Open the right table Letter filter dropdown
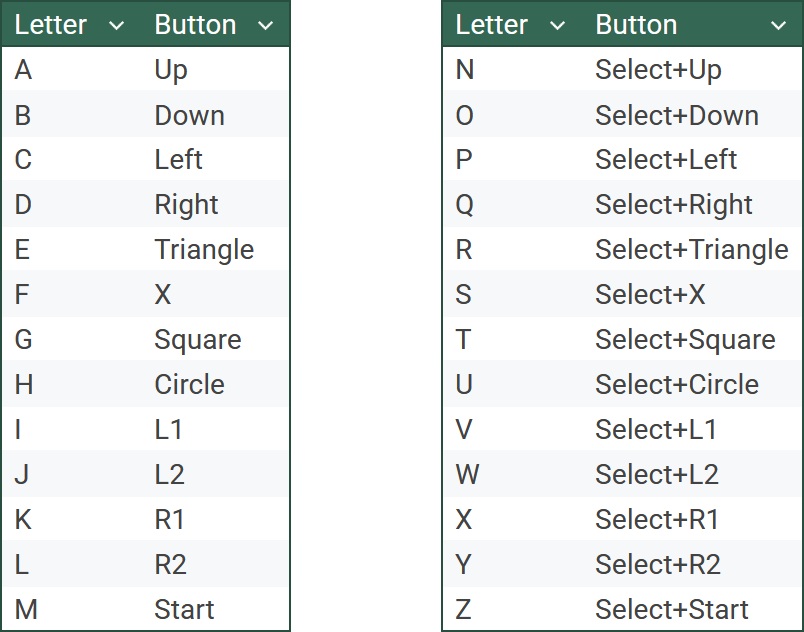The image size is (804, 632). [558, 26]
